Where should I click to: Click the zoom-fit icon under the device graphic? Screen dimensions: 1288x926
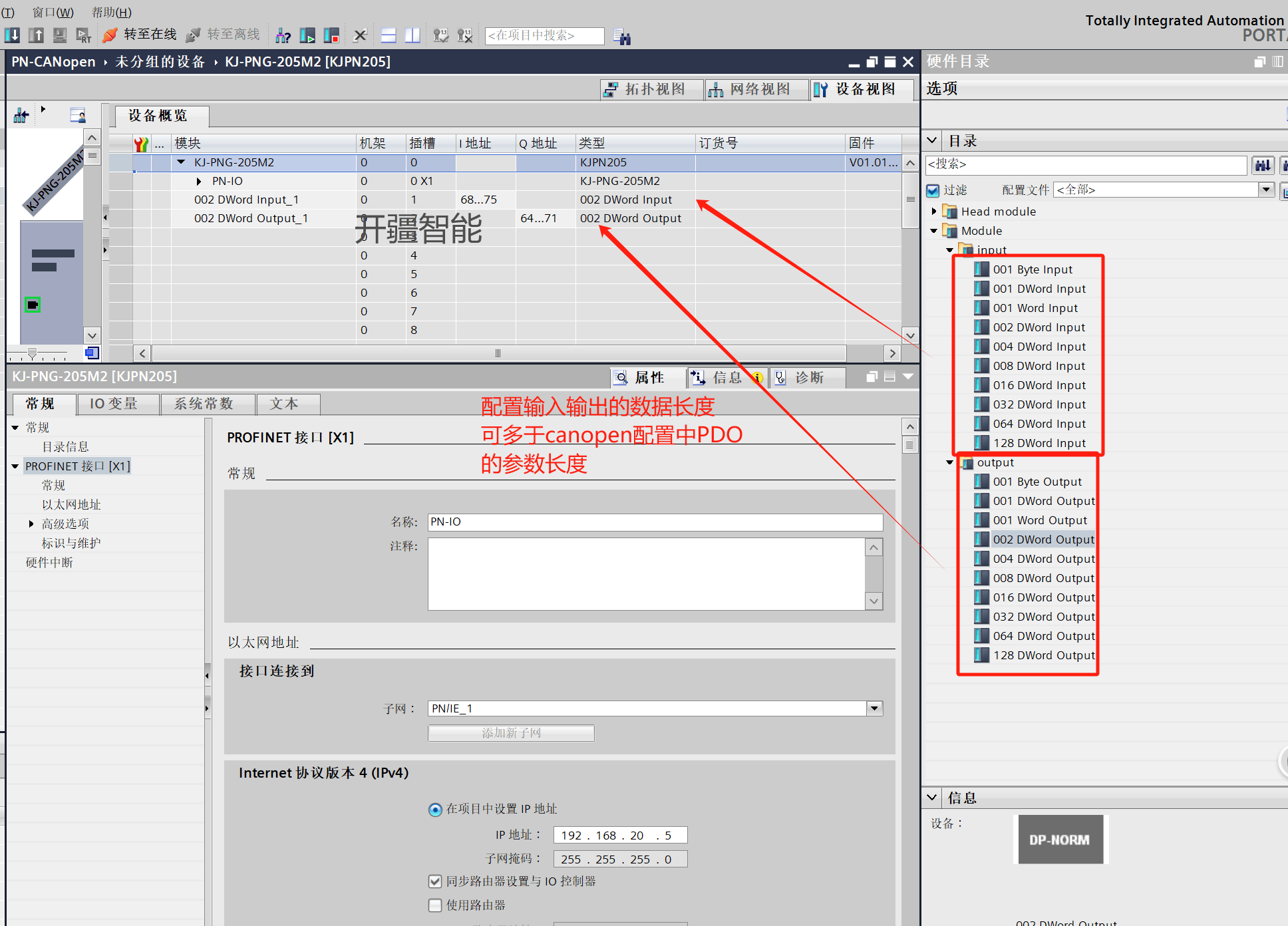tap(92, 353)
